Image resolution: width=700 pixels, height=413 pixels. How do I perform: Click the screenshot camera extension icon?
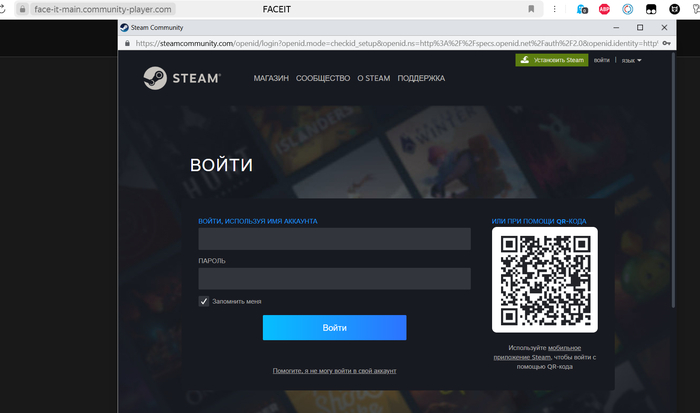coord(581,9)
